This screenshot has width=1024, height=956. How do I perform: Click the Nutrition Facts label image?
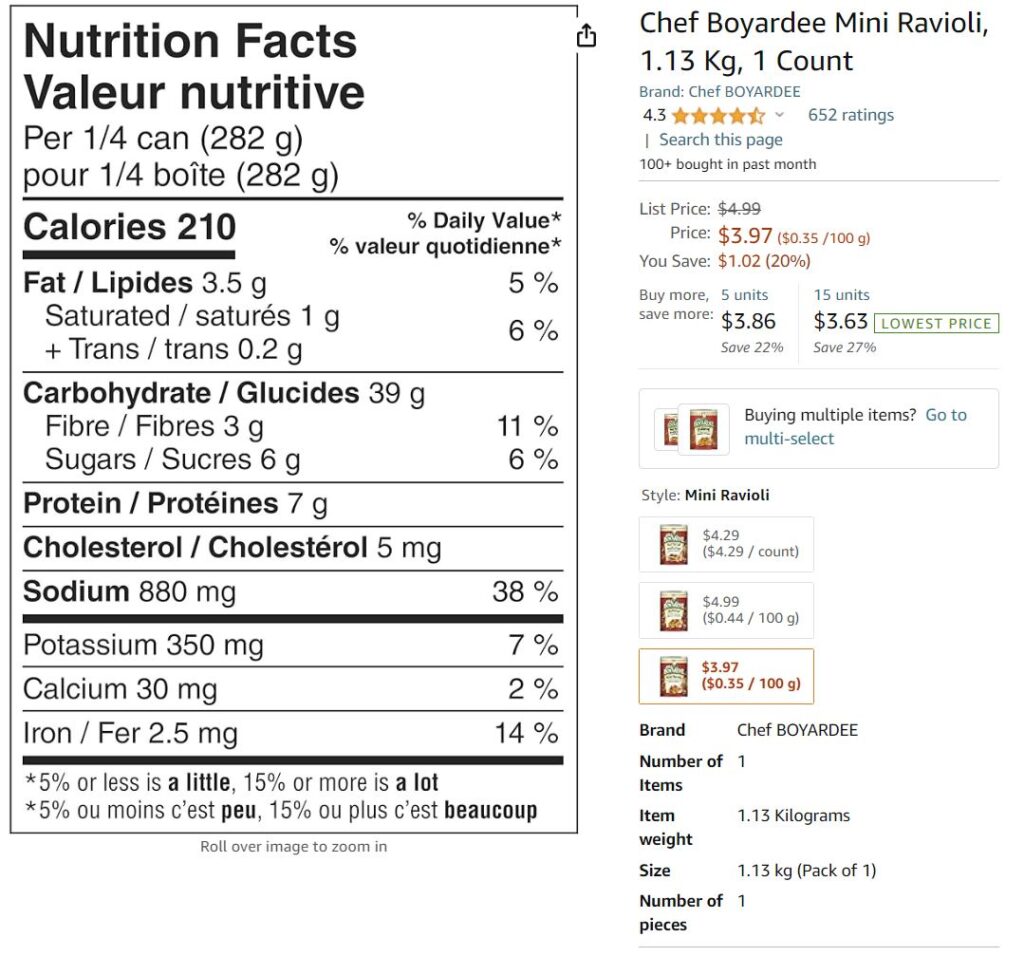pyautogui.click(x=293, y=420)
